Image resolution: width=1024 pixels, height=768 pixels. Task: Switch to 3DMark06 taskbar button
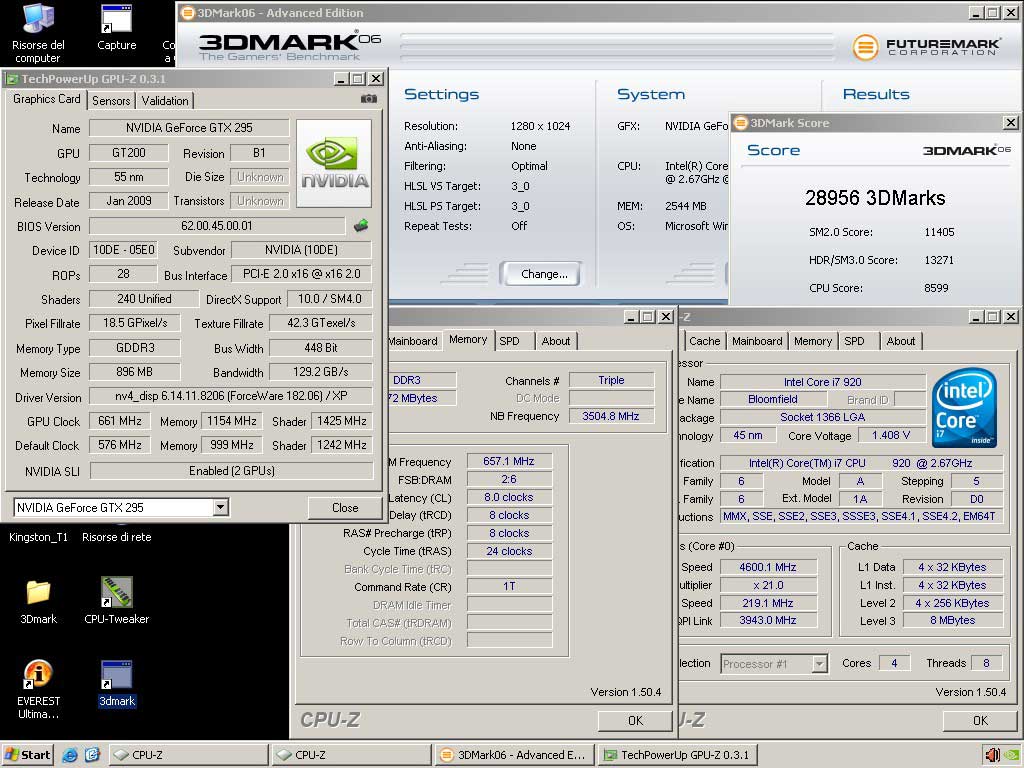coord(515,755)
